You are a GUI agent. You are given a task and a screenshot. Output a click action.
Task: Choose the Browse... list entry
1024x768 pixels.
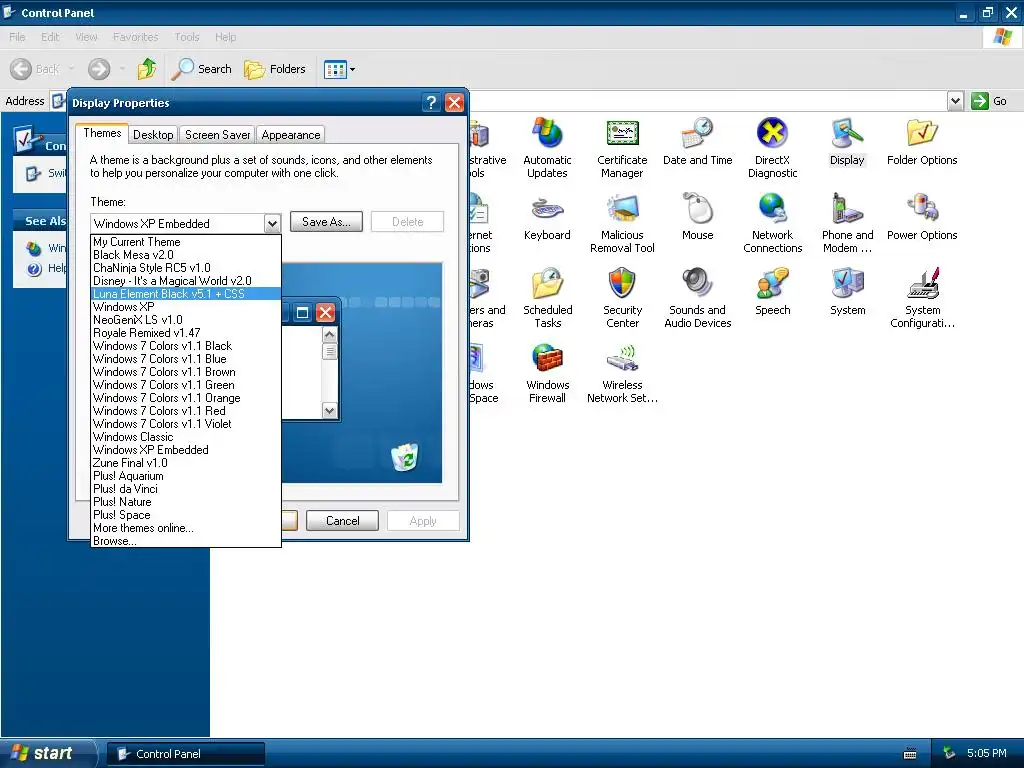pyautogui.click(x=185, y=541)
